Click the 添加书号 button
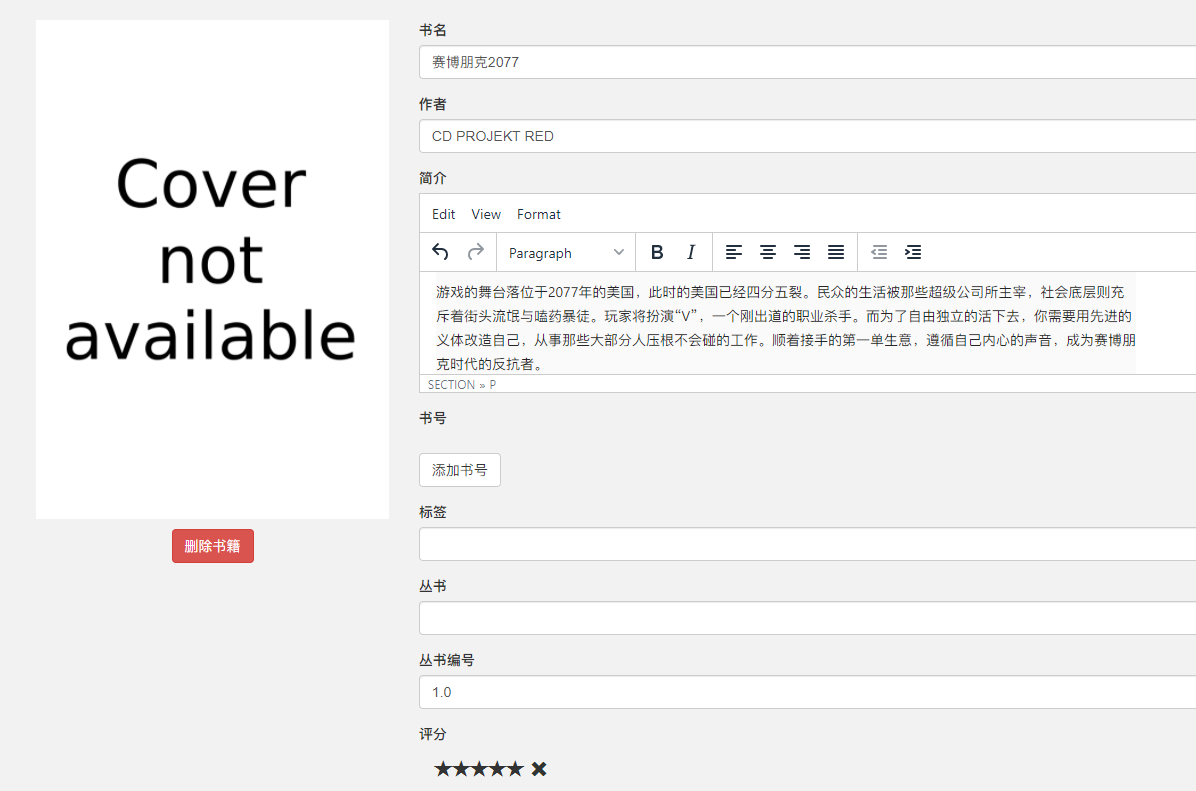 (x=460, y=470)
